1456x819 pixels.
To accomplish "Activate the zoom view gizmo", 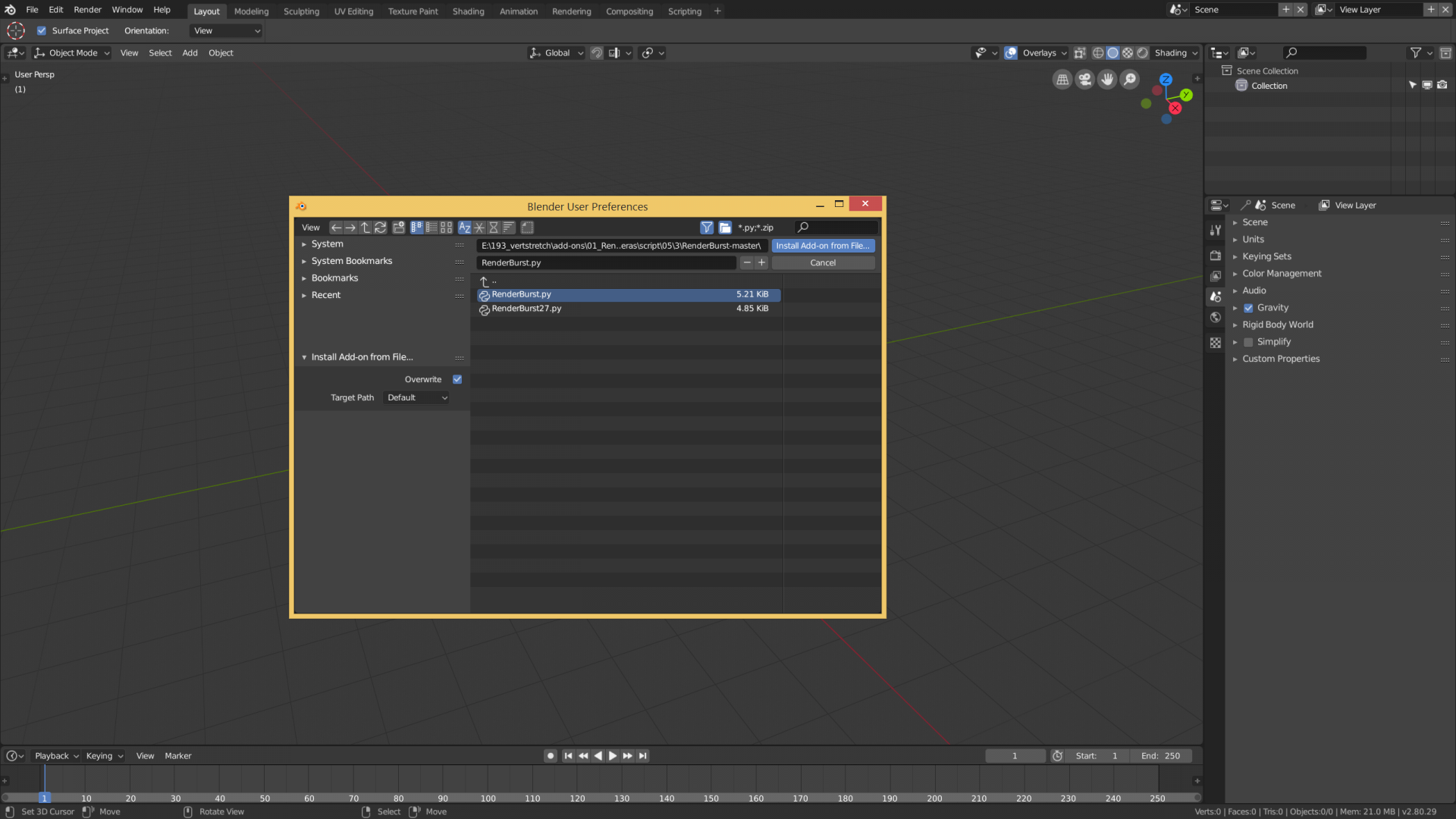I will 1130,80.
